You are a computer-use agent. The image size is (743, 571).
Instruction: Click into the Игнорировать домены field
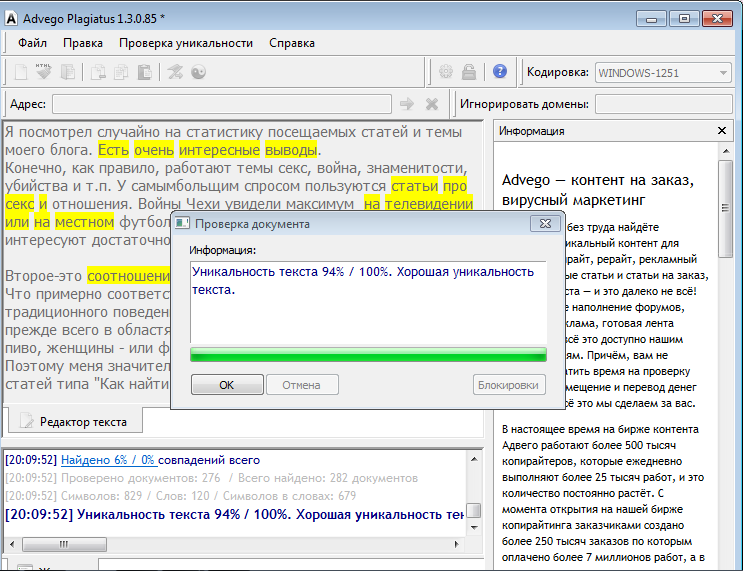coord(664,104)
